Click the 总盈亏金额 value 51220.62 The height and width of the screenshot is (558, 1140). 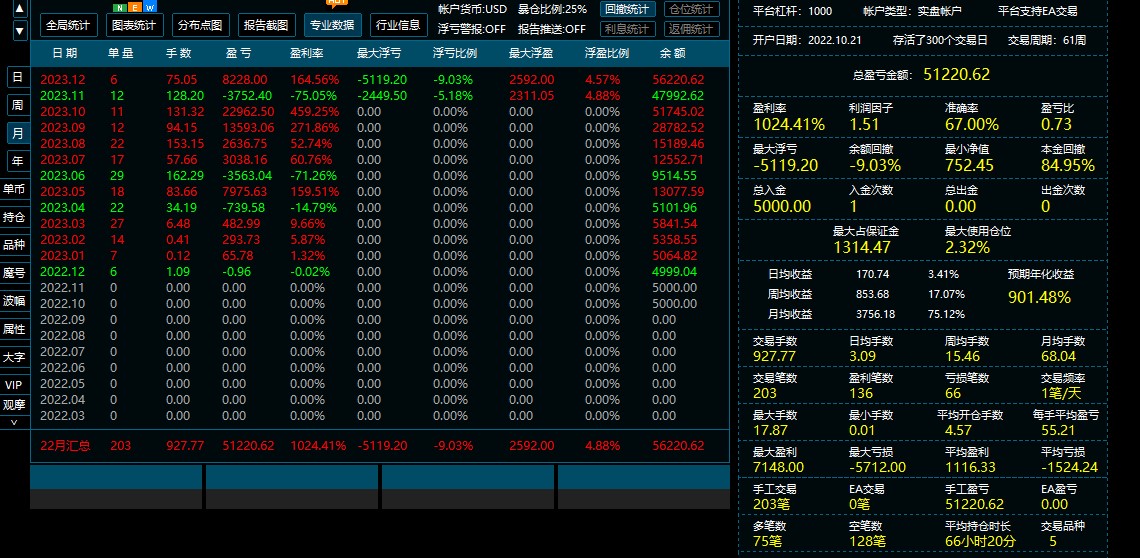[x=956, y=74]
